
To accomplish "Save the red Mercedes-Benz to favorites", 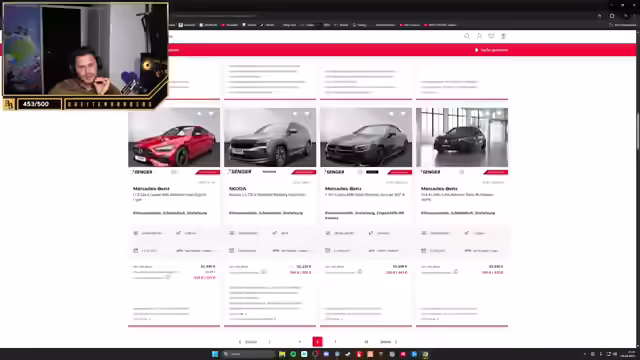I will tap(211, 114).
